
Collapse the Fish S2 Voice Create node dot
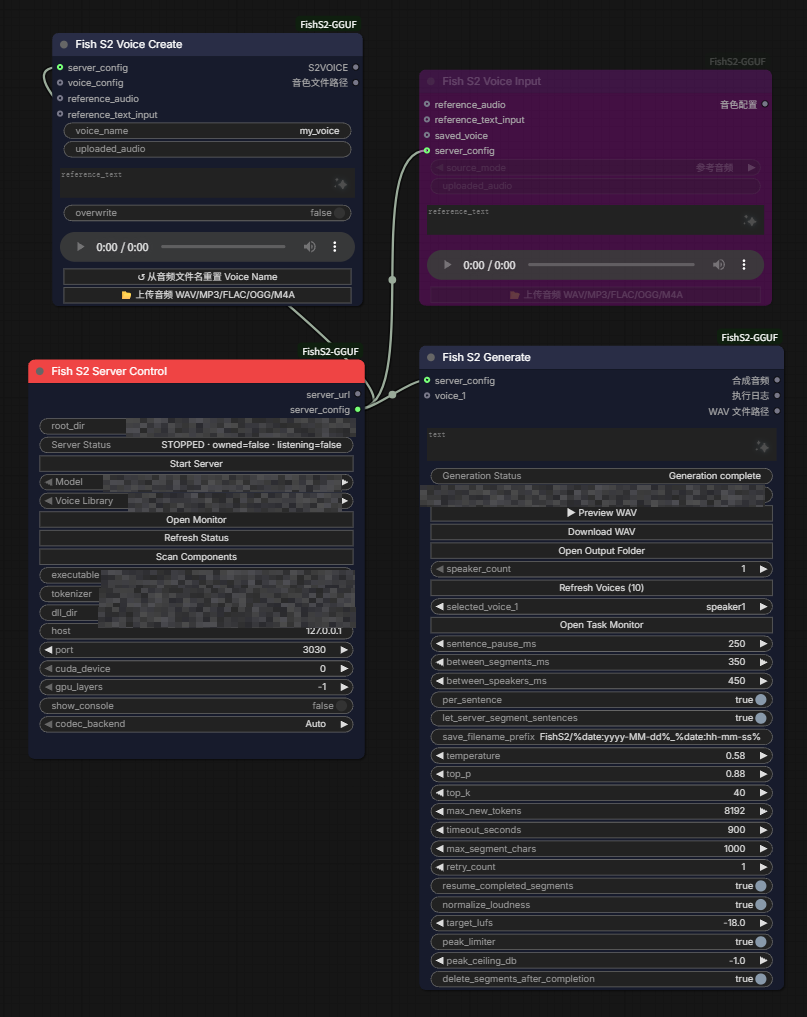(x=64, y=45)
